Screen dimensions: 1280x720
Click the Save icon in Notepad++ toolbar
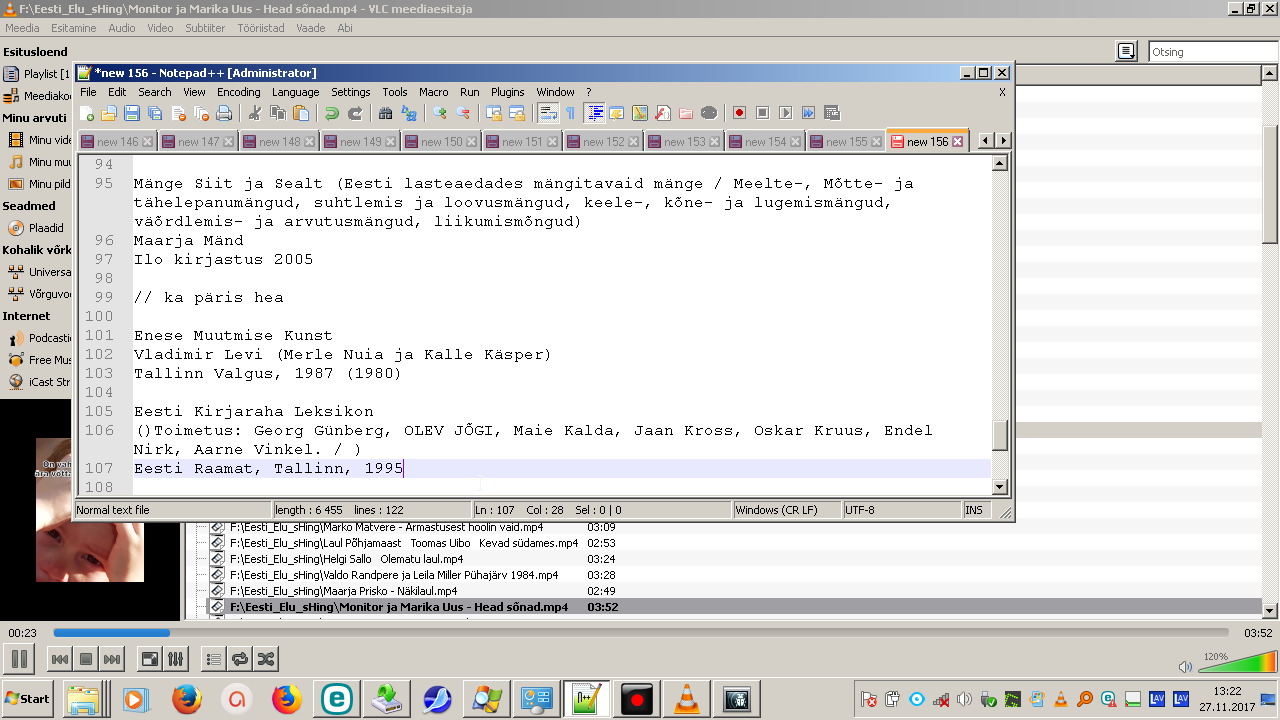(x=131, y=113)
